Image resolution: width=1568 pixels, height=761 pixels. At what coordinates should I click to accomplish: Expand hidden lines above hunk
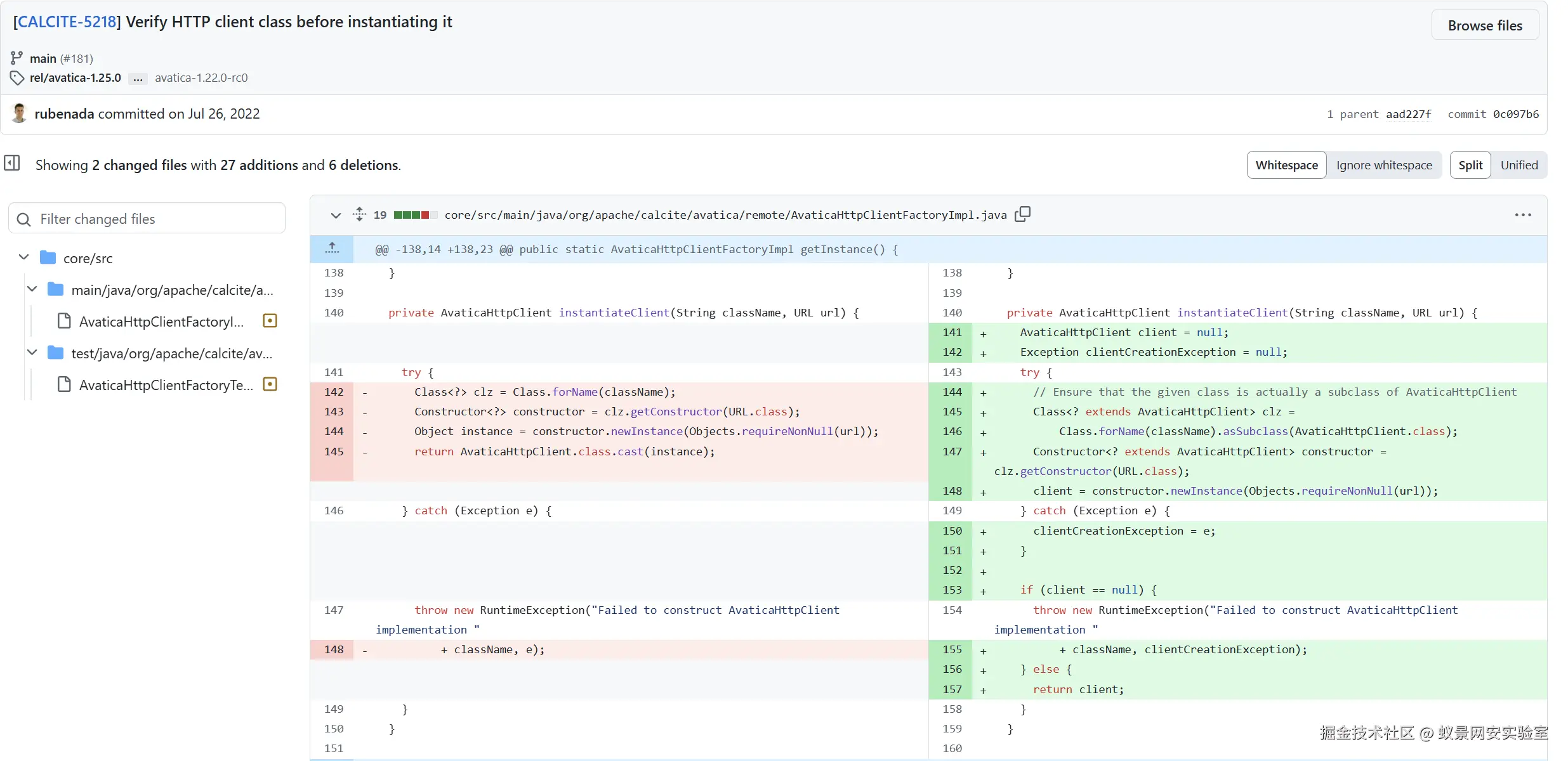point(332,249)
